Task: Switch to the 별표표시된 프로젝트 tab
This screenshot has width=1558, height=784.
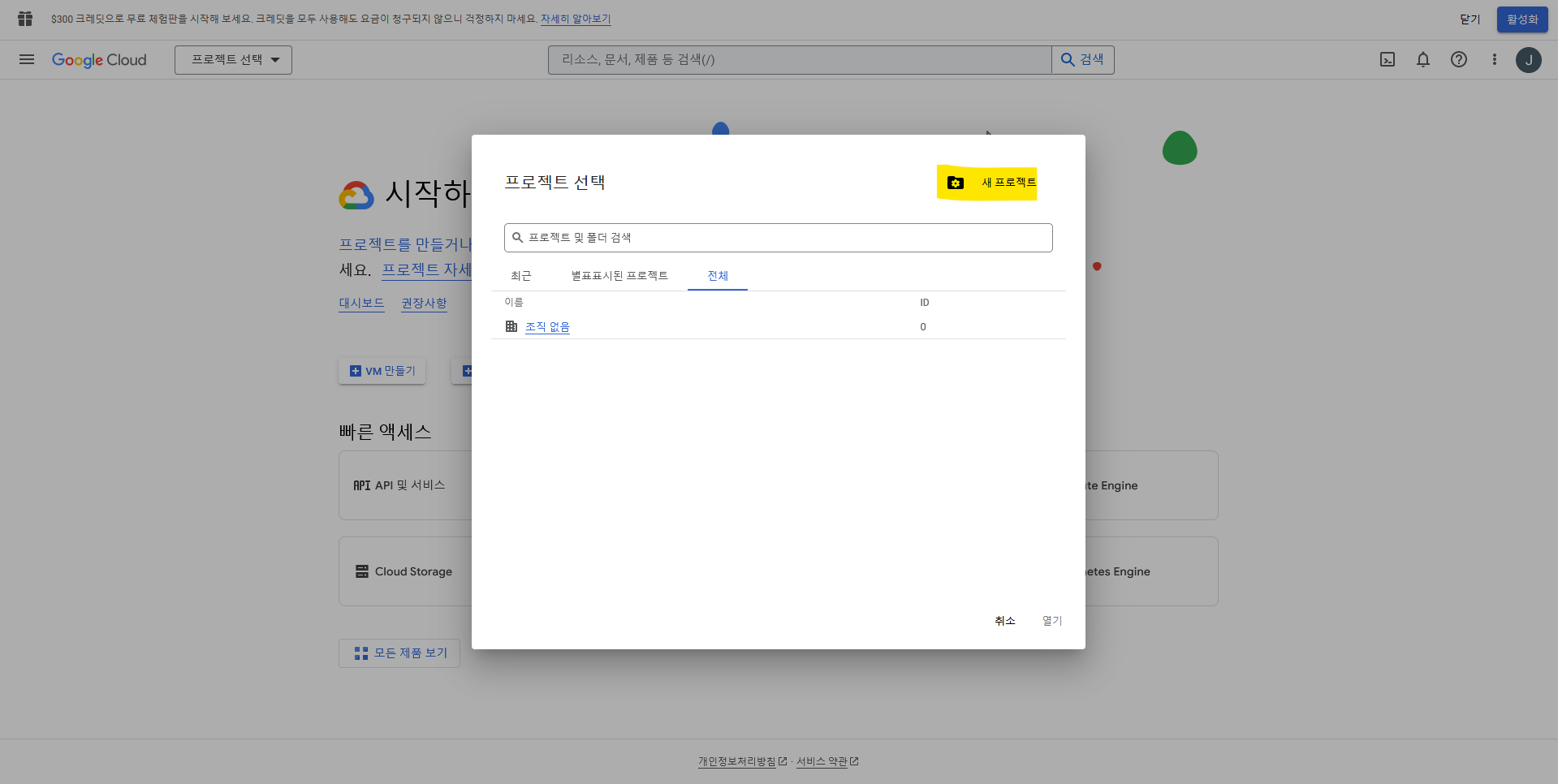Action: click(619, 276)
